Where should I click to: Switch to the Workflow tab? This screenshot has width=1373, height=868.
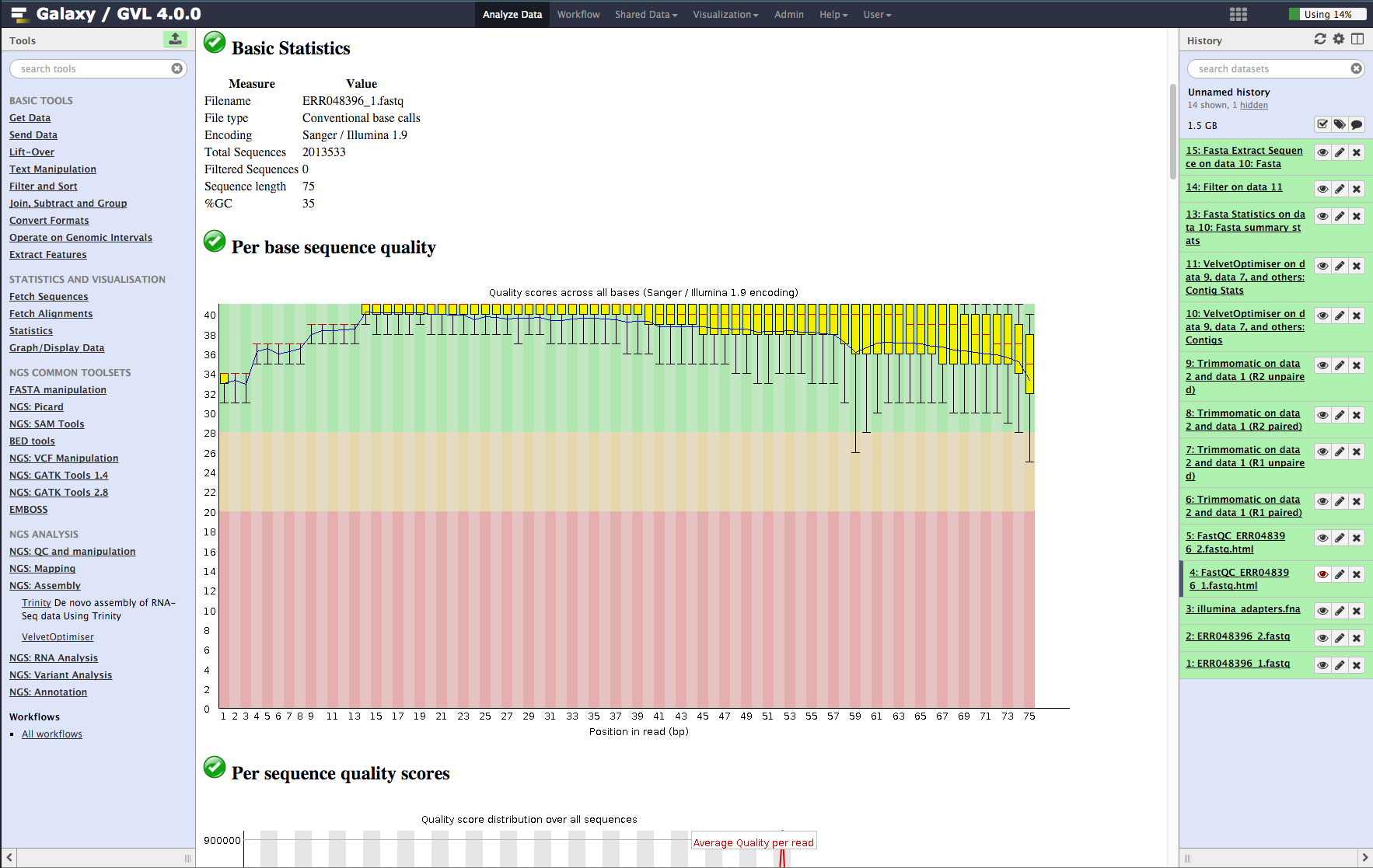[x=578, y=14]
